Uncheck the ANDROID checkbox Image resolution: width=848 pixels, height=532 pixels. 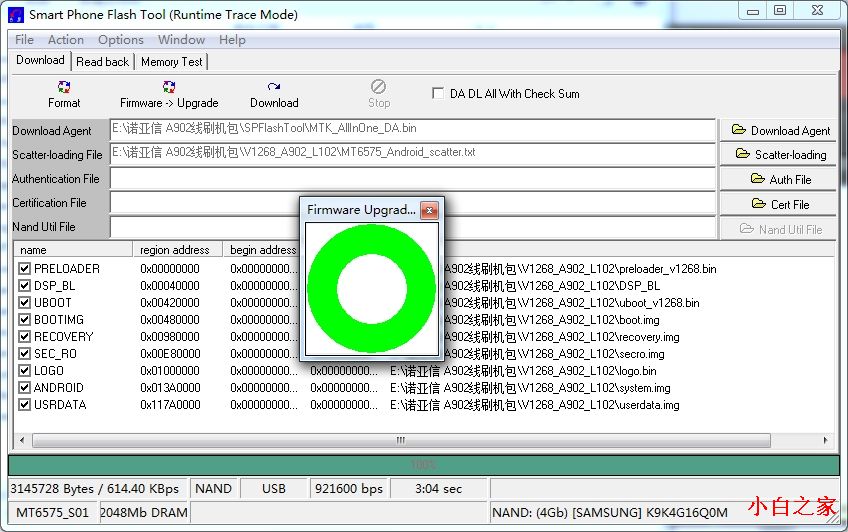(24, 388)
